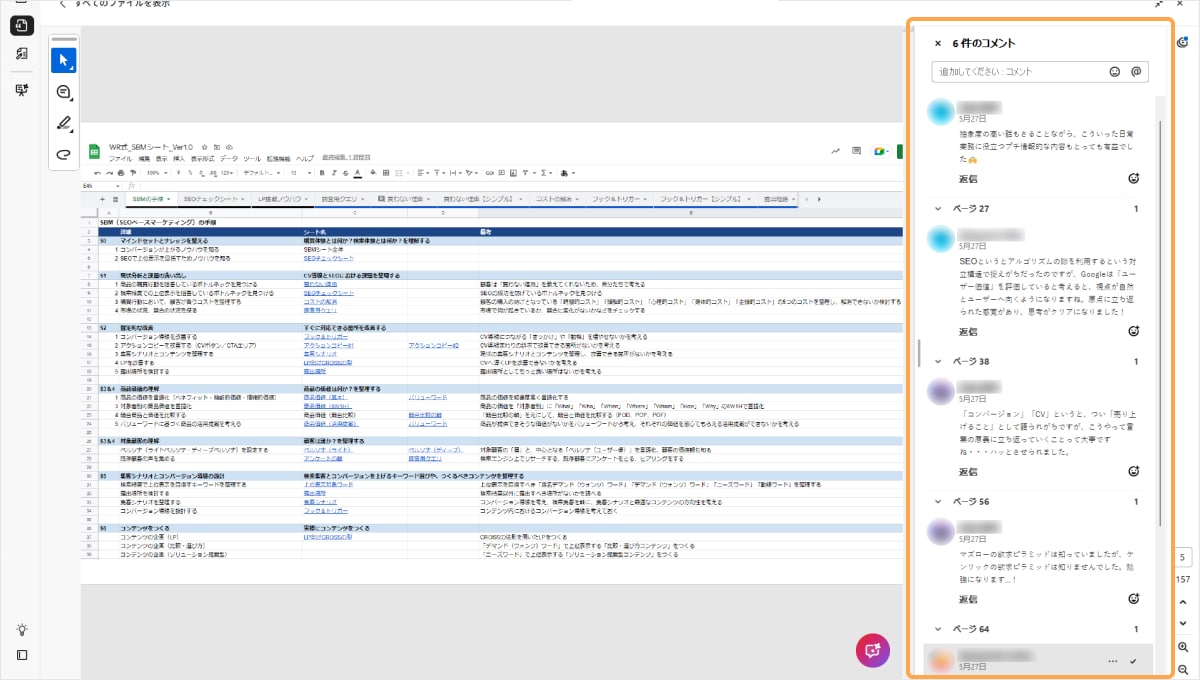The width and height of the screenshot is (1200, 680).
Task: Add reaction to the page 38 comment
Action: tap(1133, 471)
